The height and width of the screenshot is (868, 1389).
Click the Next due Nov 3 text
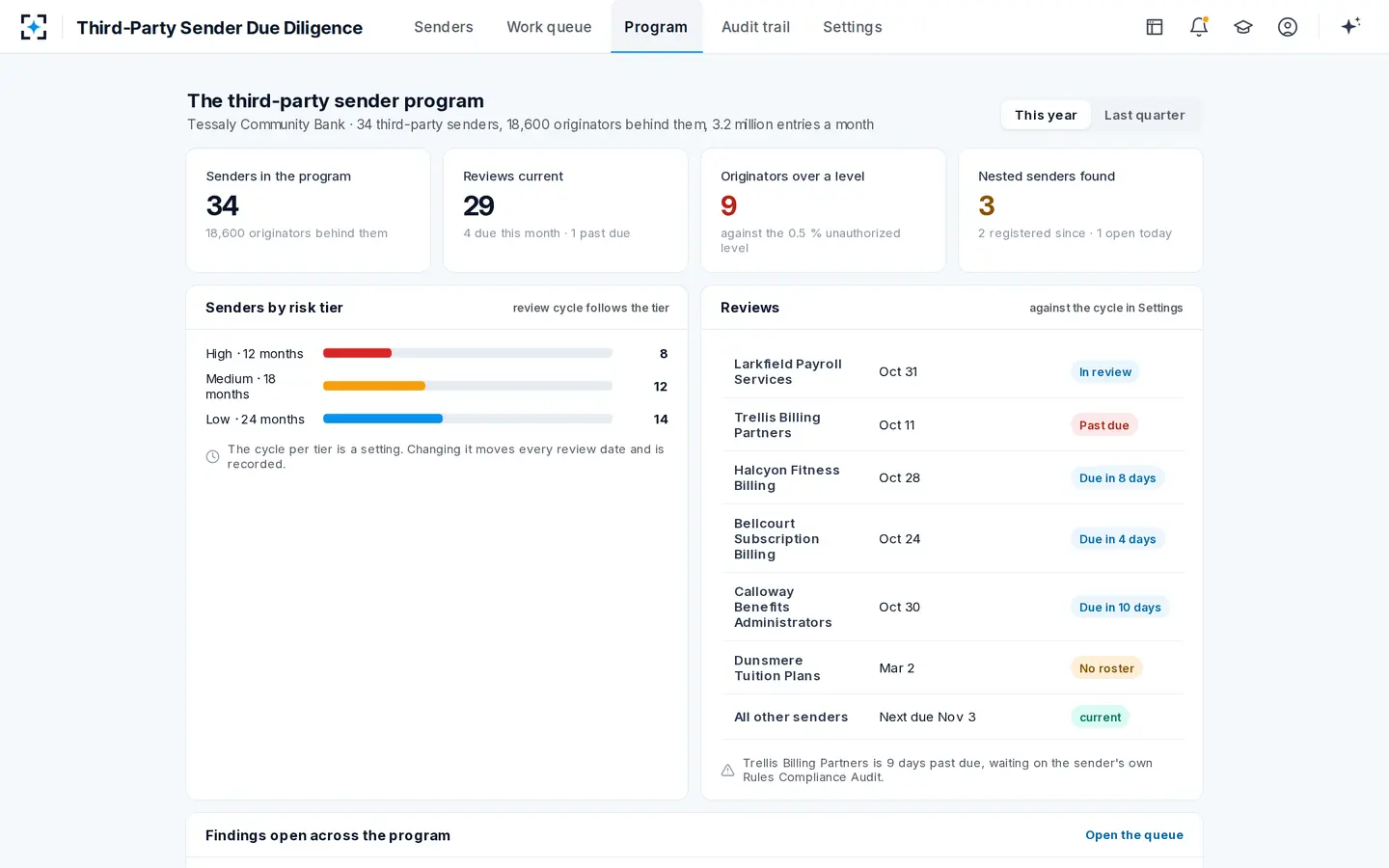pyautogui.click(x=928, y=717)
